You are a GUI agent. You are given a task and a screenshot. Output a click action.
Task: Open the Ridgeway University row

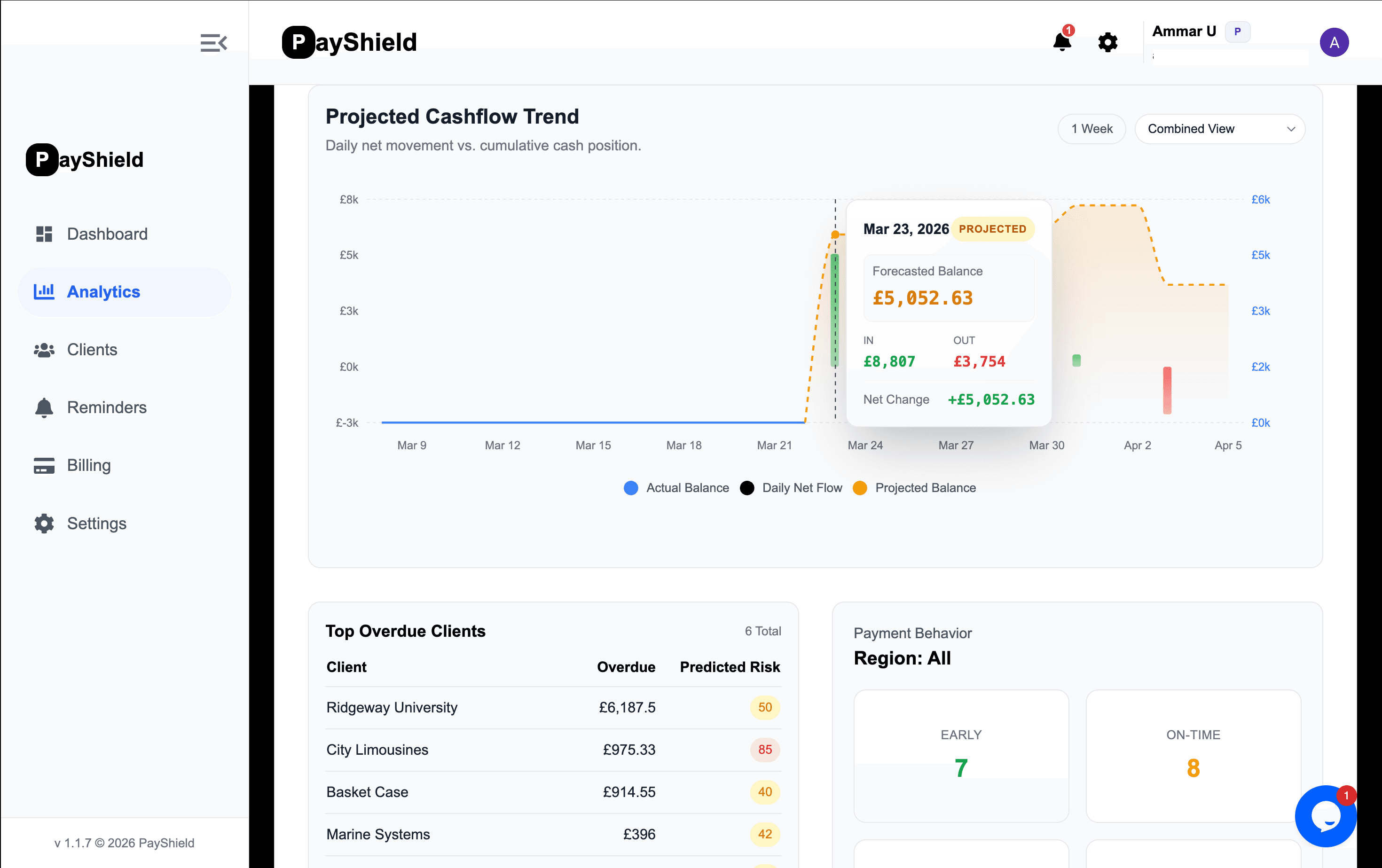coord(553,707)
